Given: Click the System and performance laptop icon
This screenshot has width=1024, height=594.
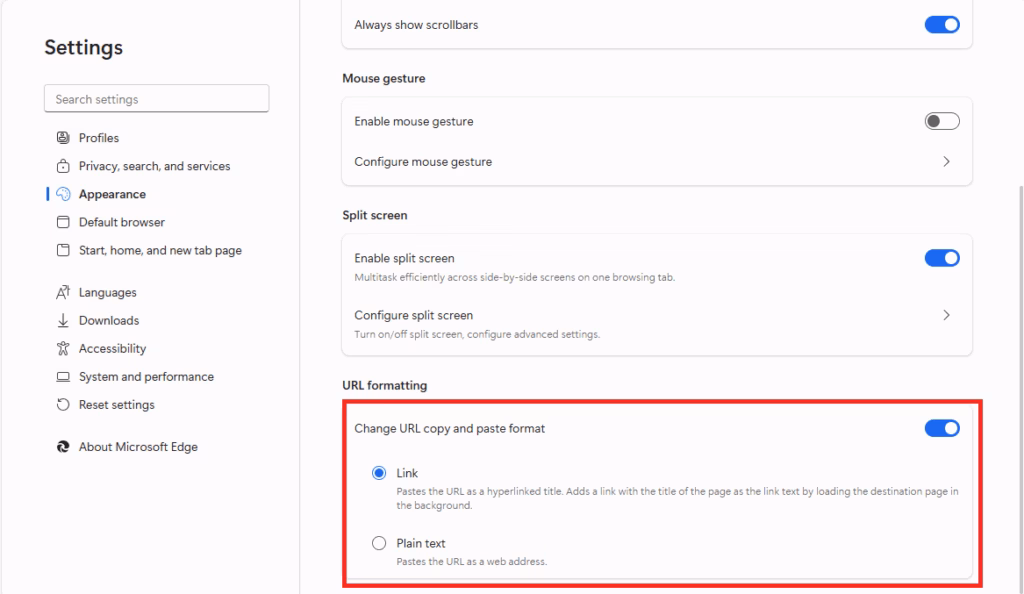Looking at the screenshot, I should coord(63,377).
